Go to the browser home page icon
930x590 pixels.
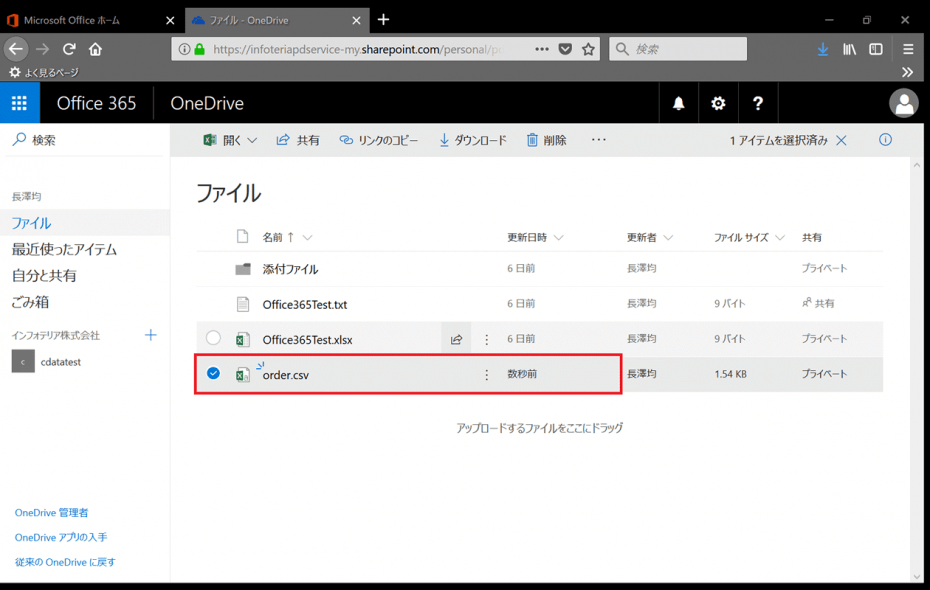95,49
